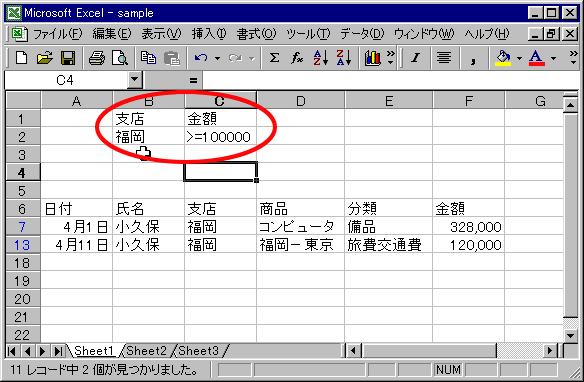Image resolution: width=584 pixels, height=382 pixels.
Task: Click the Print icon
Action: [97, 58]
